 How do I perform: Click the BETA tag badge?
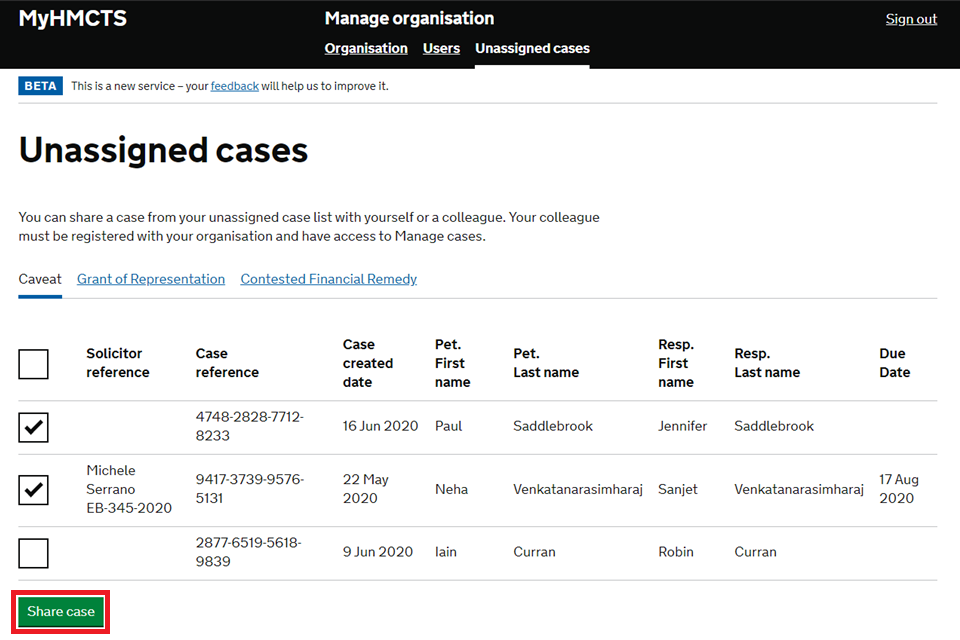point(40,86)
